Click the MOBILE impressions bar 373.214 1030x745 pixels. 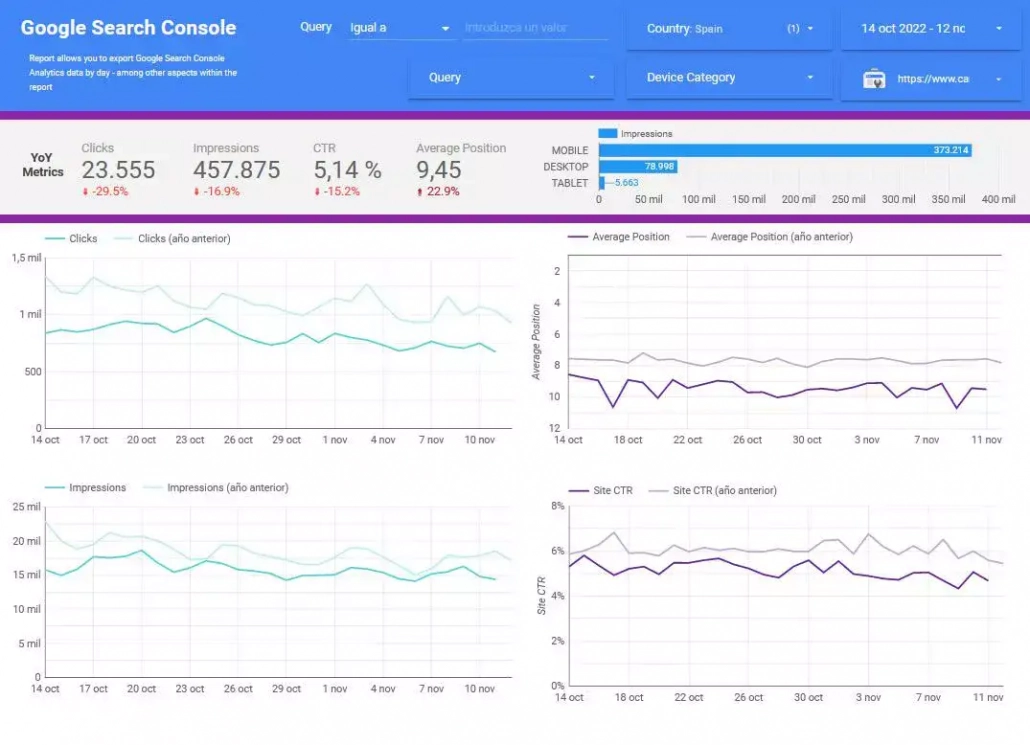coord(785,150)
